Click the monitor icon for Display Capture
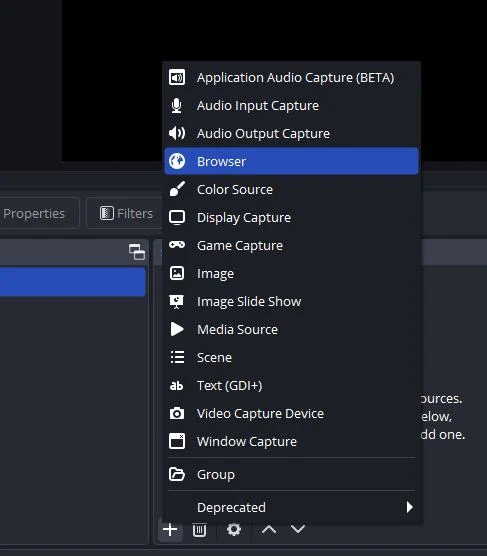The image size is (487, 556). tap(177, 217)
